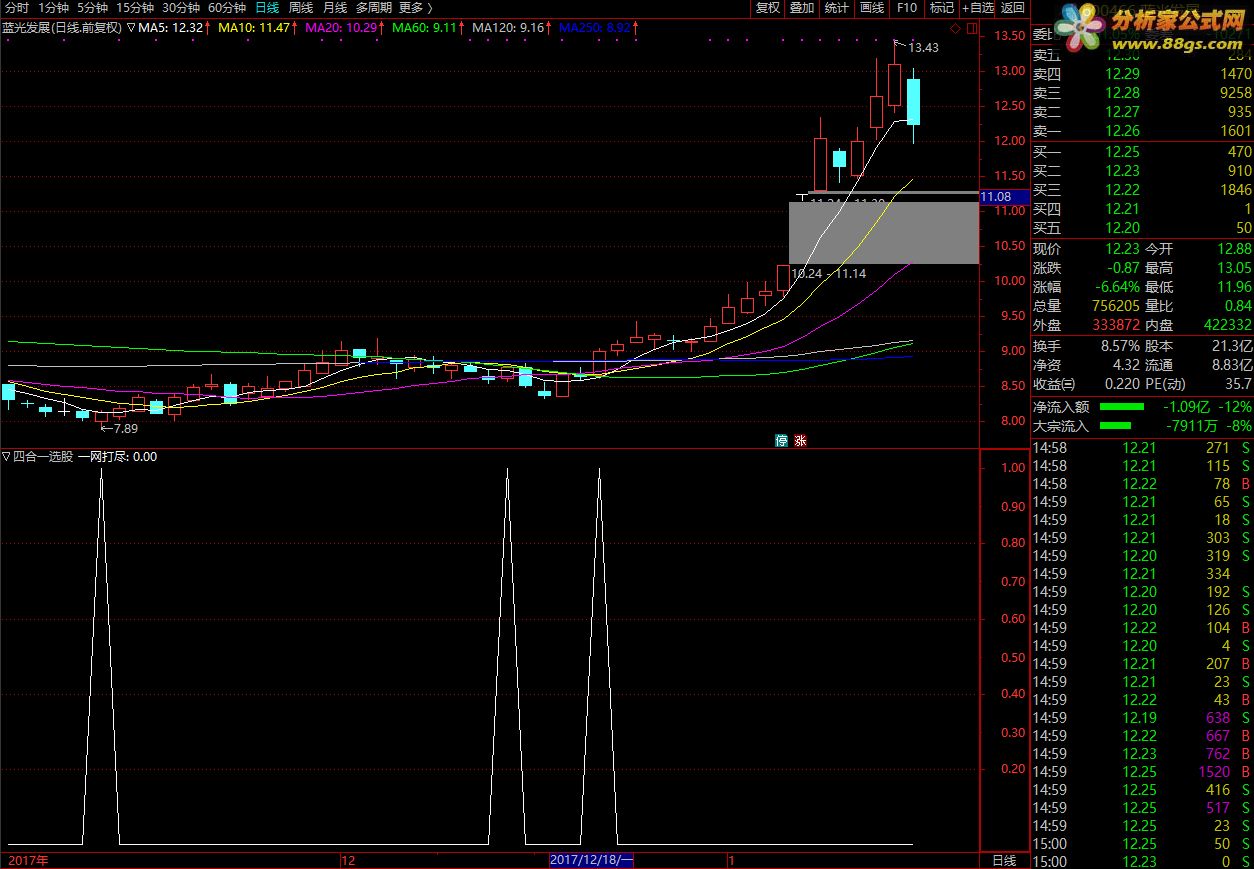
Task: Click the MA20: 10.29 indicator label
Action: [x=341, y=27]
